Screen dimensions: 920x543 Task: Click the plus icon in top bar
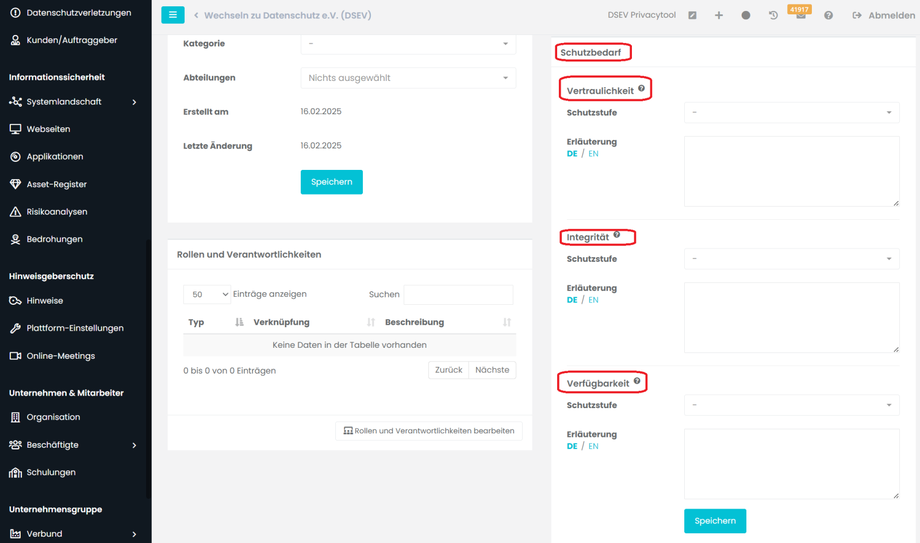point(719,16)
